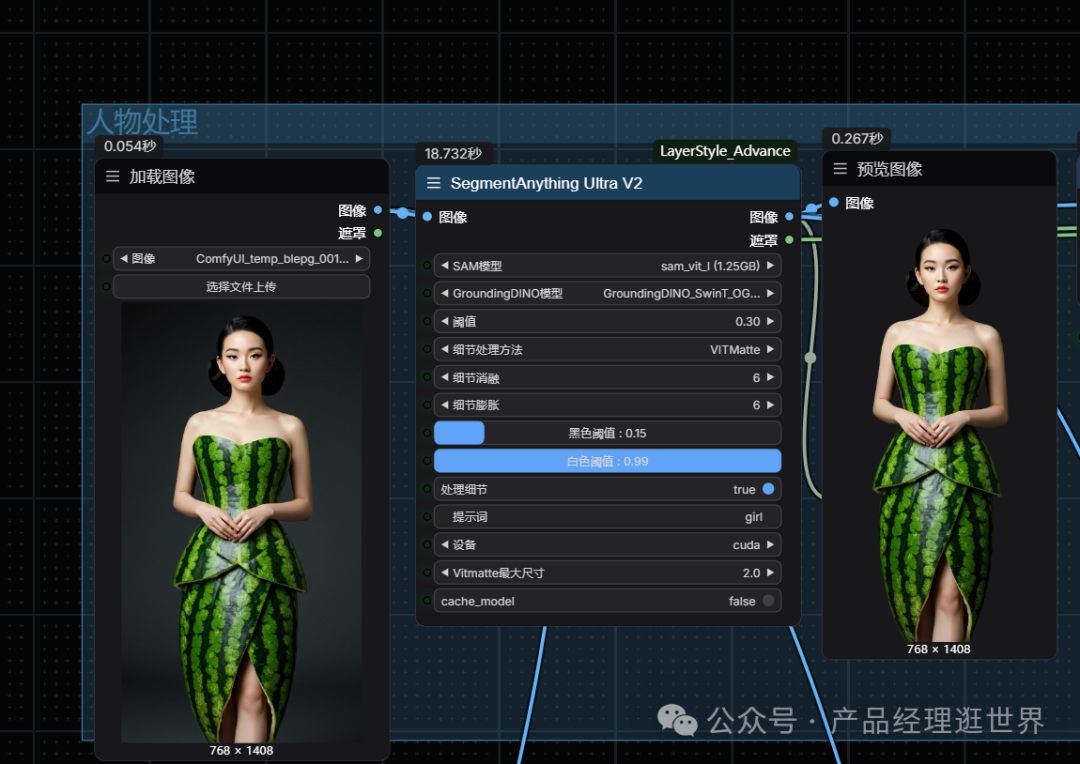Screen dimensions: 1080x764
Task: Open 设备 cuda dropdown
Action: (608, 544)
